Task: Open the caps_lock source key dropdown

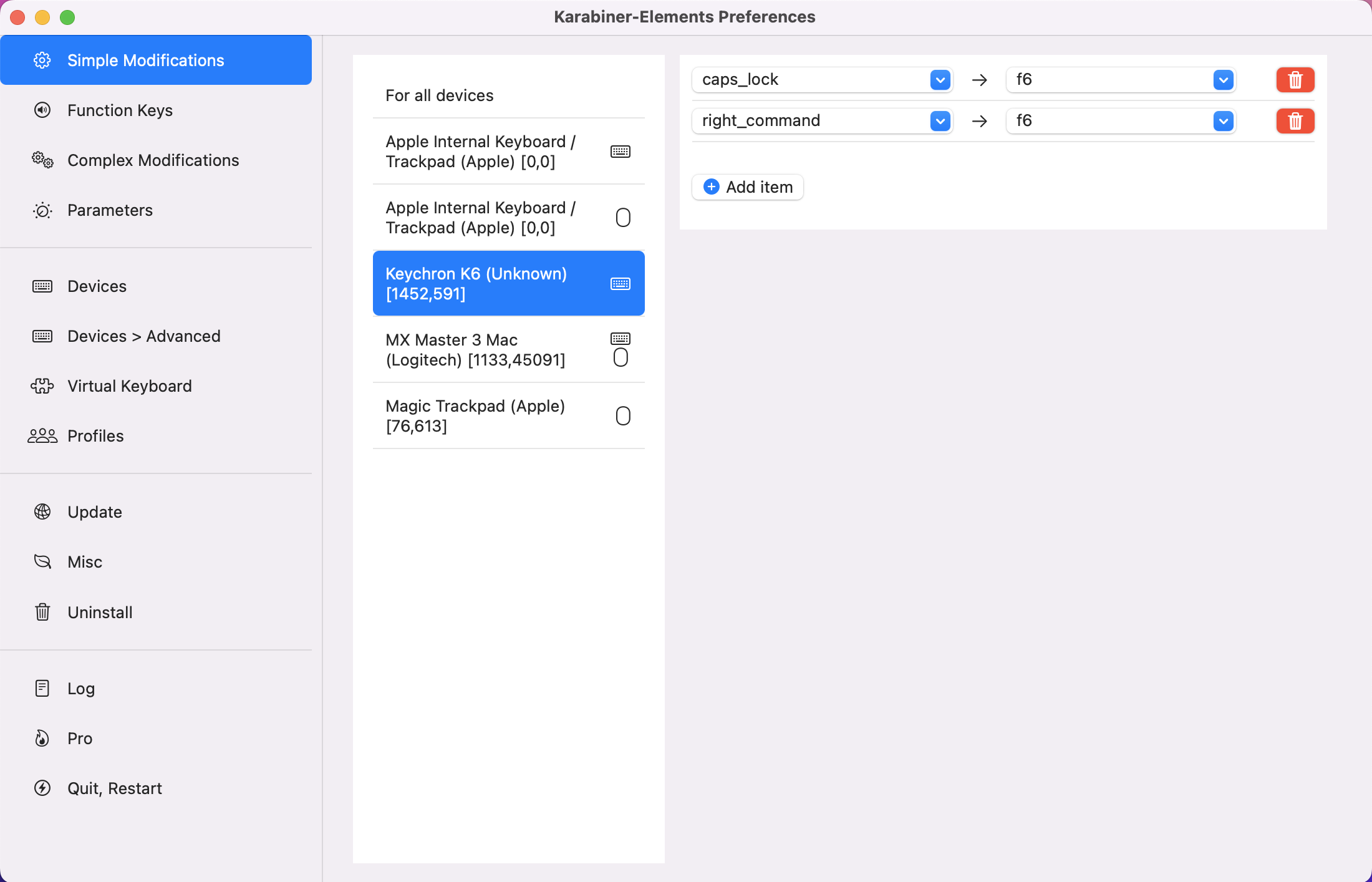Action: (940, 80)
